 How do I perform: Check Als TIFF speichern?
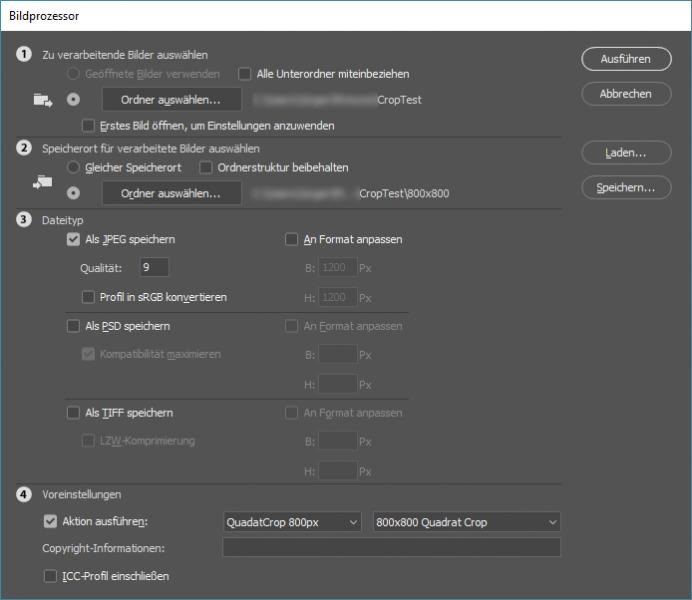[73, 413]
